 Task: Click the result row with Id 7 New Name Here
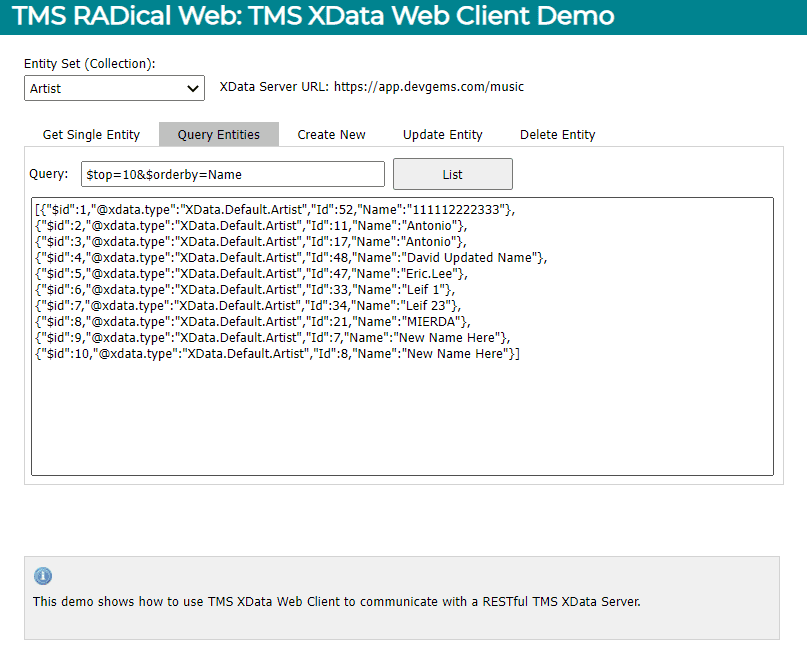[272, 337]
